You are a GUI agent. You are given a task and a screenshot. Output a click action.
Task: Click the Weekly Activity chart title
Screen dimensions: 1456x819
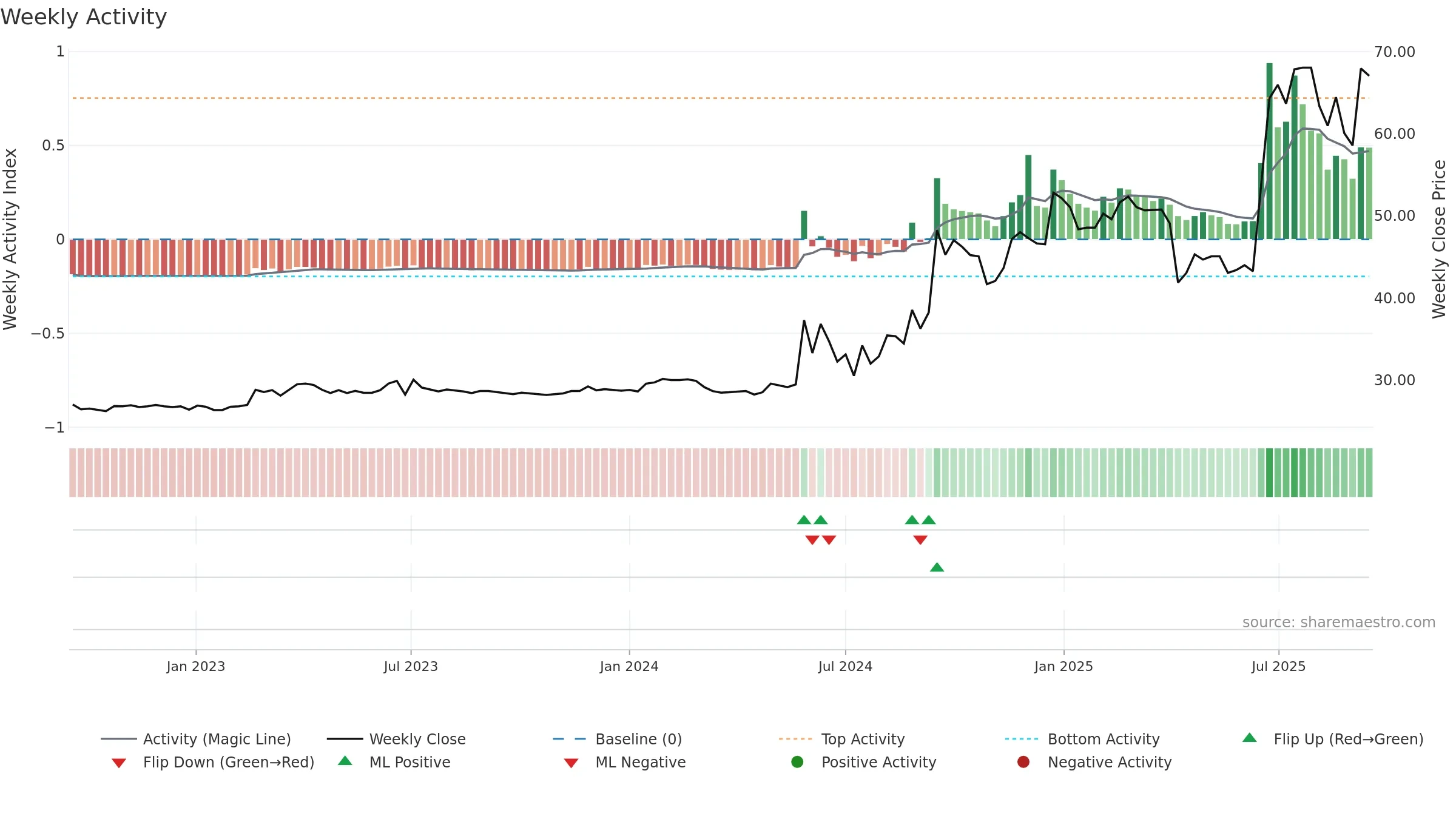(83, 17)
